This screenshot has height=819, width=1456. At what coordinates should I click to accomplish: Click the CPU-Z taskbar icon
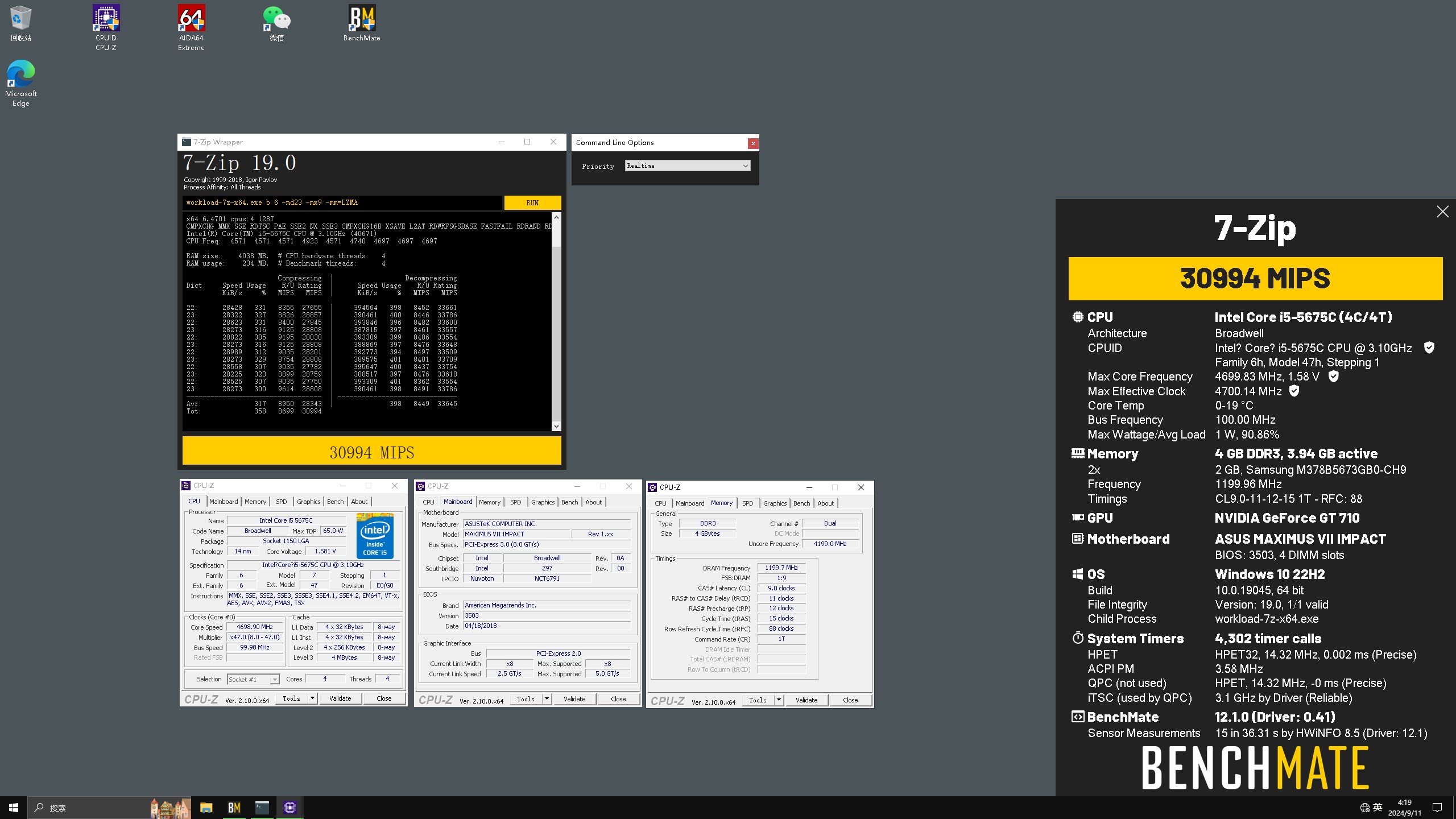click(289, 808)
